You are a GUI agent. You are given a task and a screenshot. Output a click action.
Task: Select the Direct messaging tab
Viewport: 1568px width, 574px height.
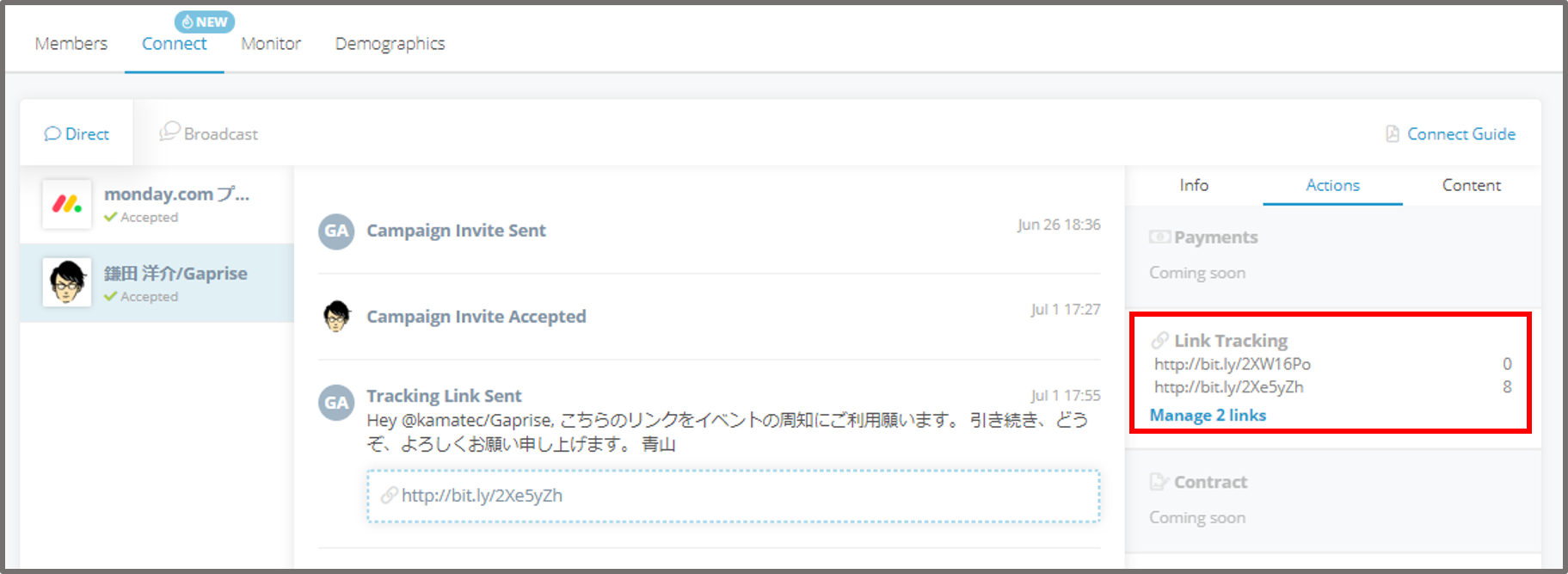pyautogui.click(x=77, y=134)
